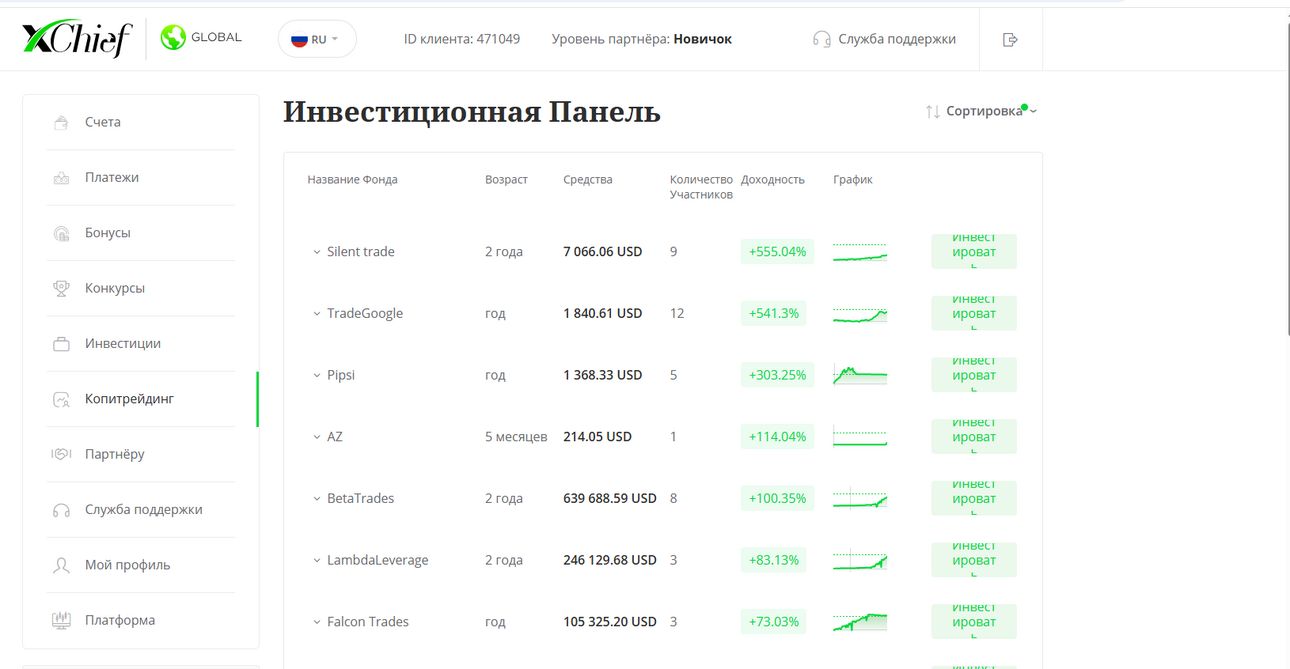The image size is (1290, 669).
Task: Click the invest button for Falcon Trades
Action: tap(974, 621)
